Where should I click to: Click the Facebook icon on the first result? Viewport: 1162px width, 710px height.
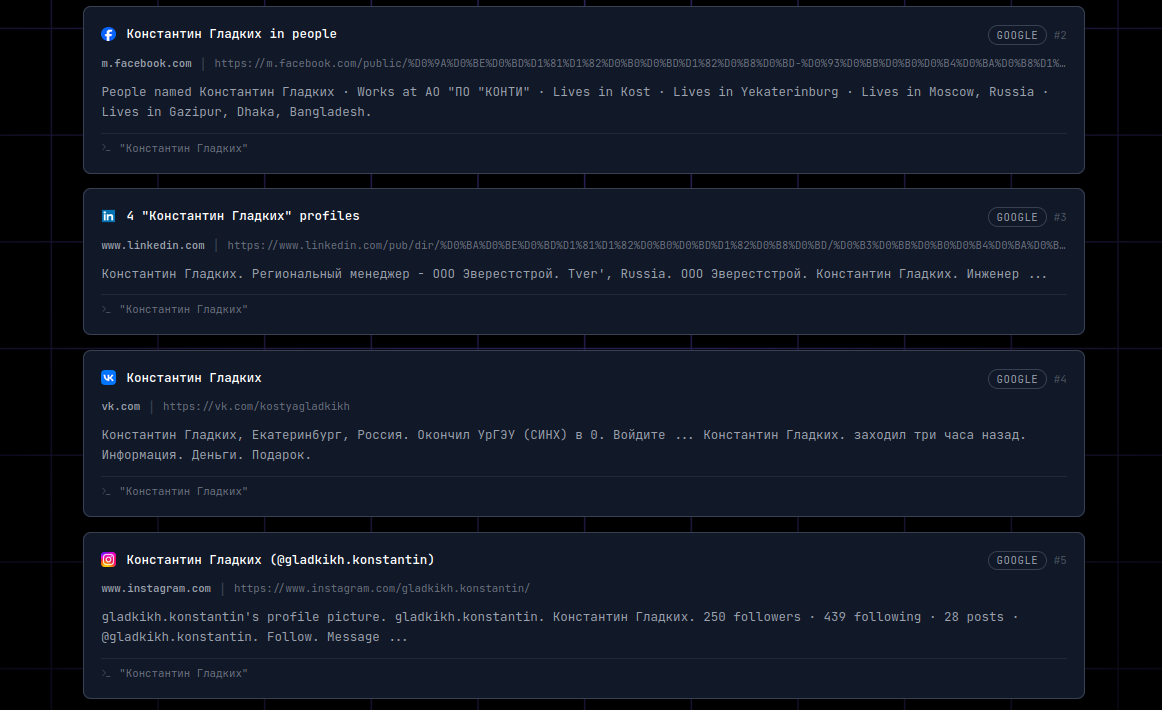coord(109,34)
